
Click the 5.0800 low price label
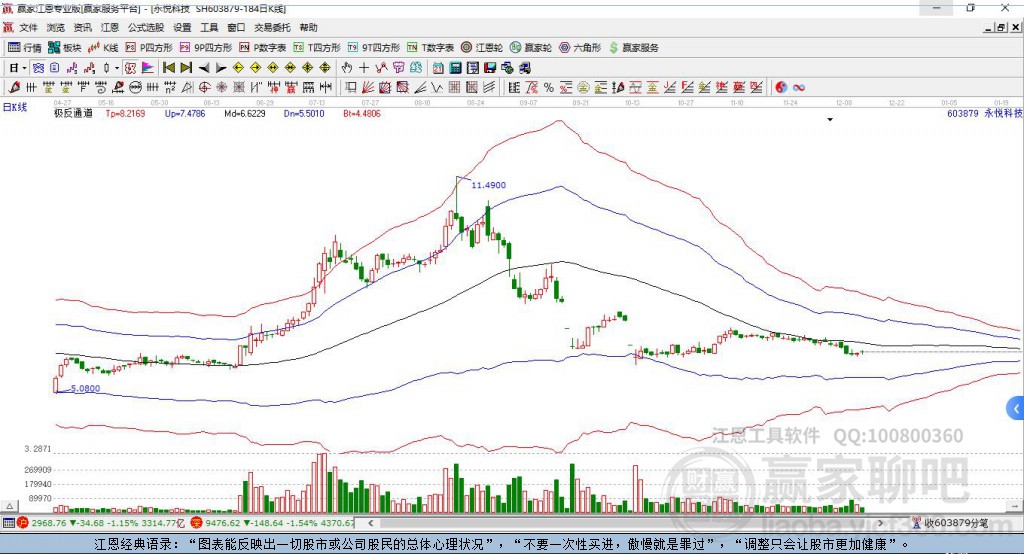86,389
